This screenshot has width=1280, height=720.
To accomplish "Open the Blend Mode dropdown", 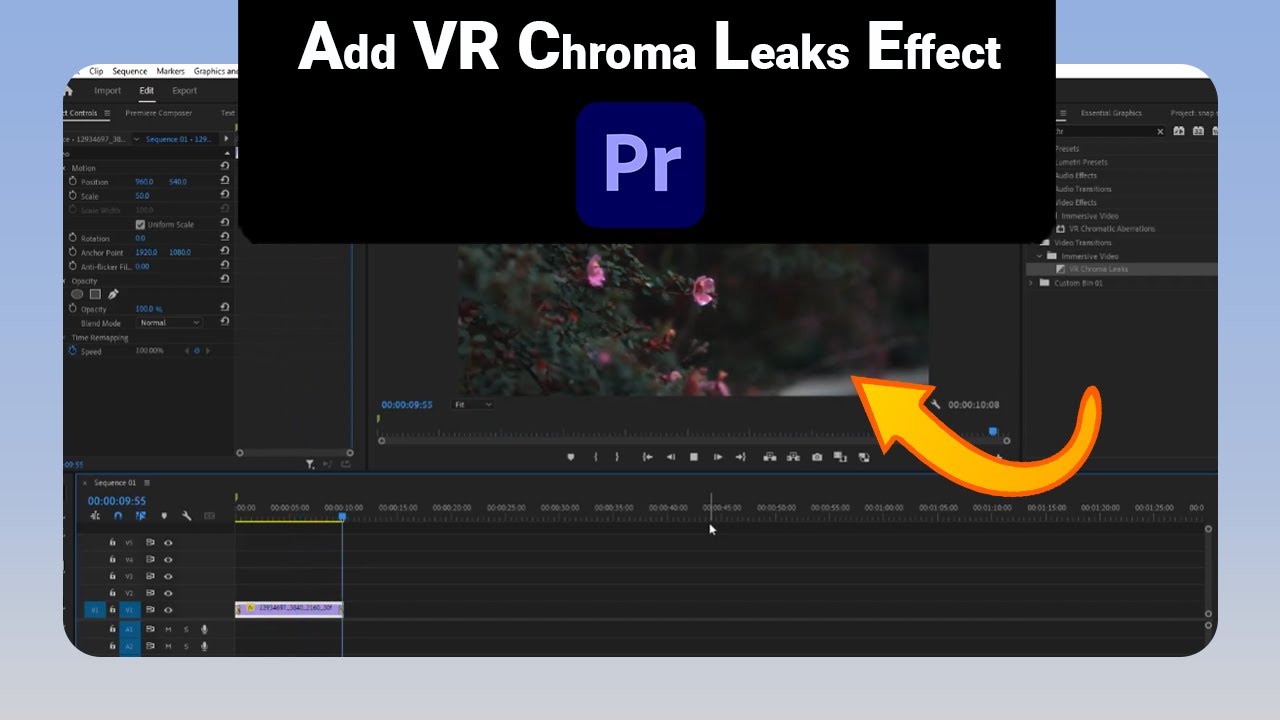I will (x=169, y=323).
